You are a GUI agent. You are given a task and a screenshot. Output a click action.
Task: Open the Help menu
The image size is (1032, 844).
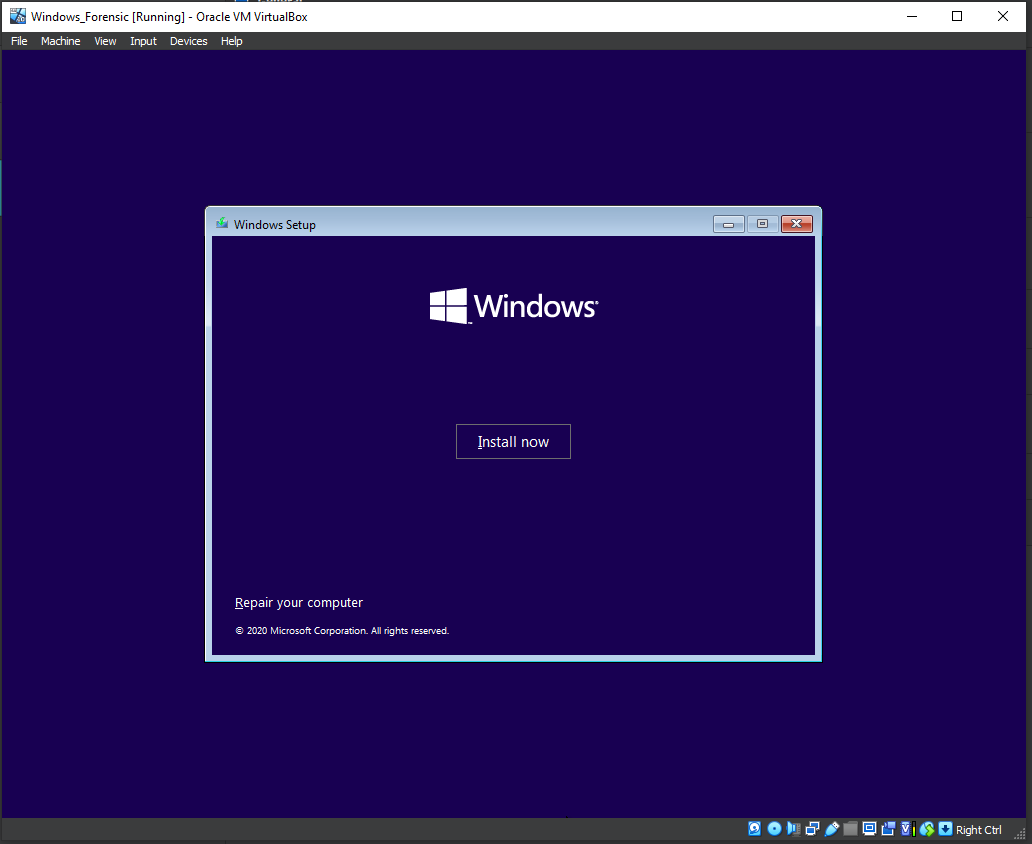(x=232, y=41)
